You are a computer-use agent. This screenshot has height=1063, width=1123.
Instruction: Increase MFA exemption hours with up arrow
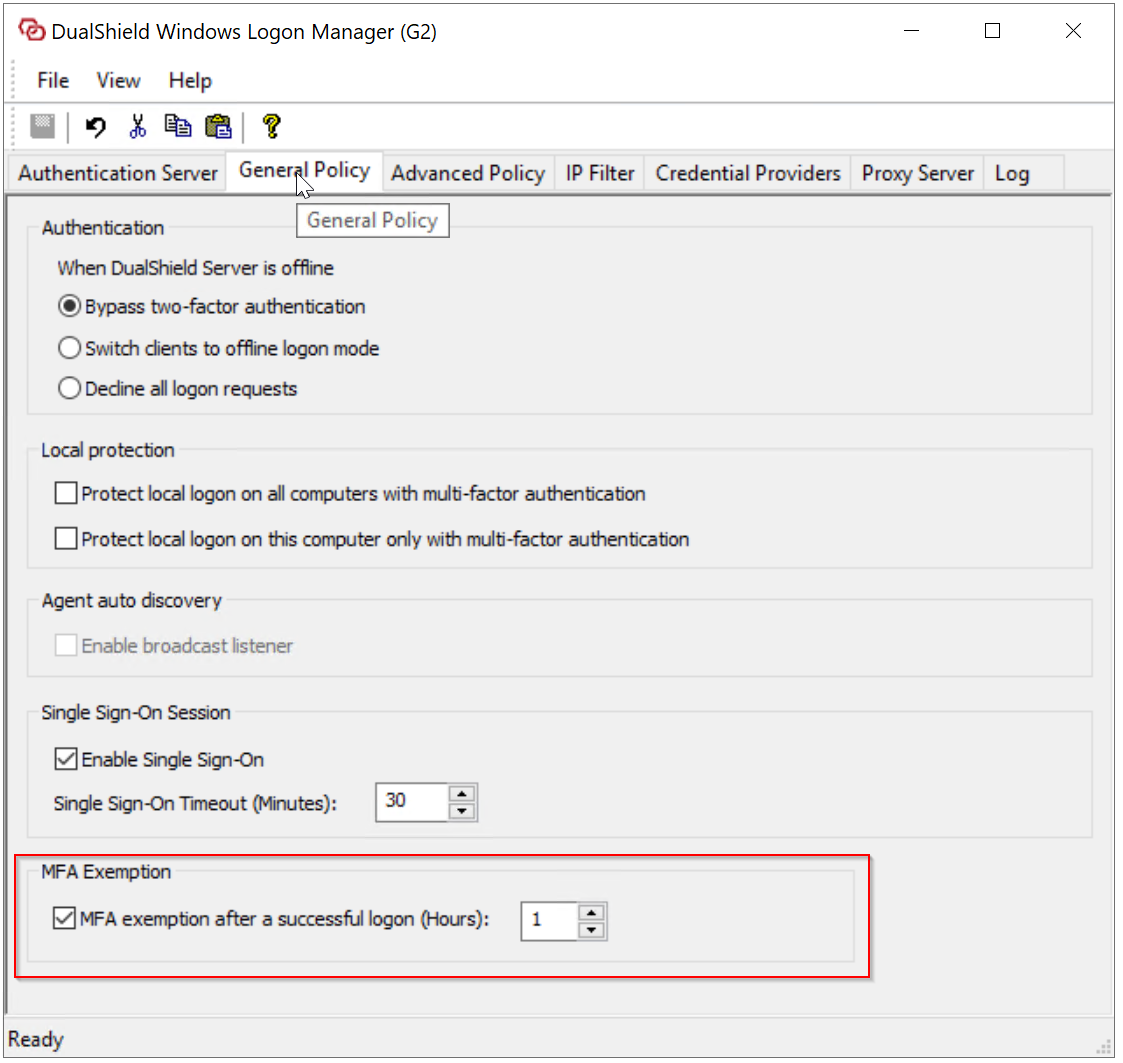pos(592,912)
